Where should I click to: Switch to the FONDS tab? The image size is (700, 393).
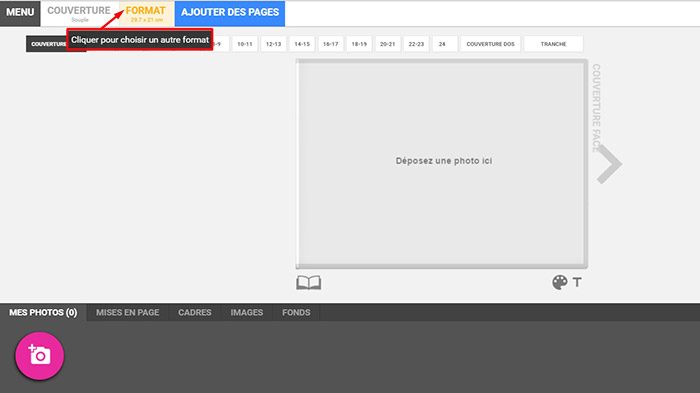coord(296,313)
